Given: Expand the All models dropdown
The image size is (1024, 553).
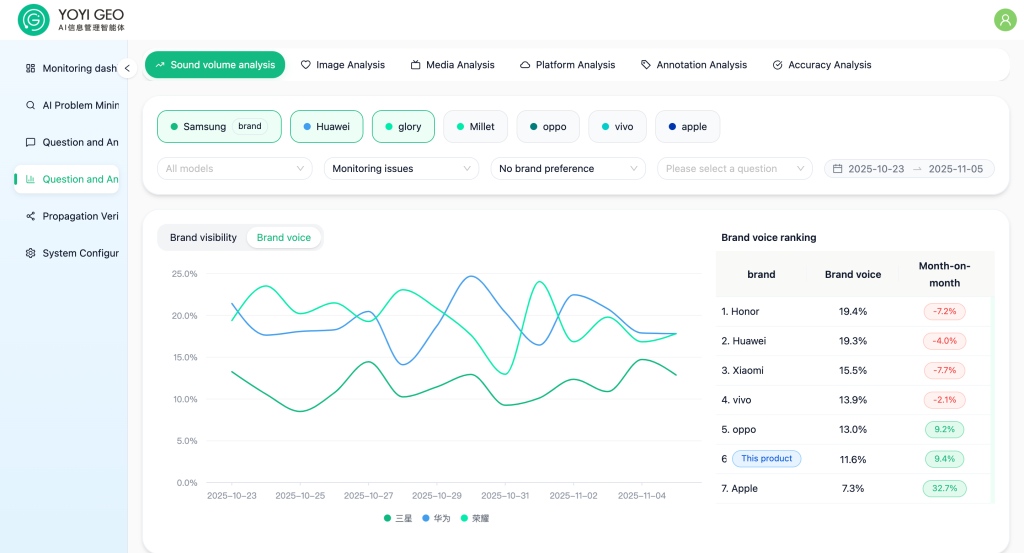Looking at the screenshot, I should coord(235,169).
